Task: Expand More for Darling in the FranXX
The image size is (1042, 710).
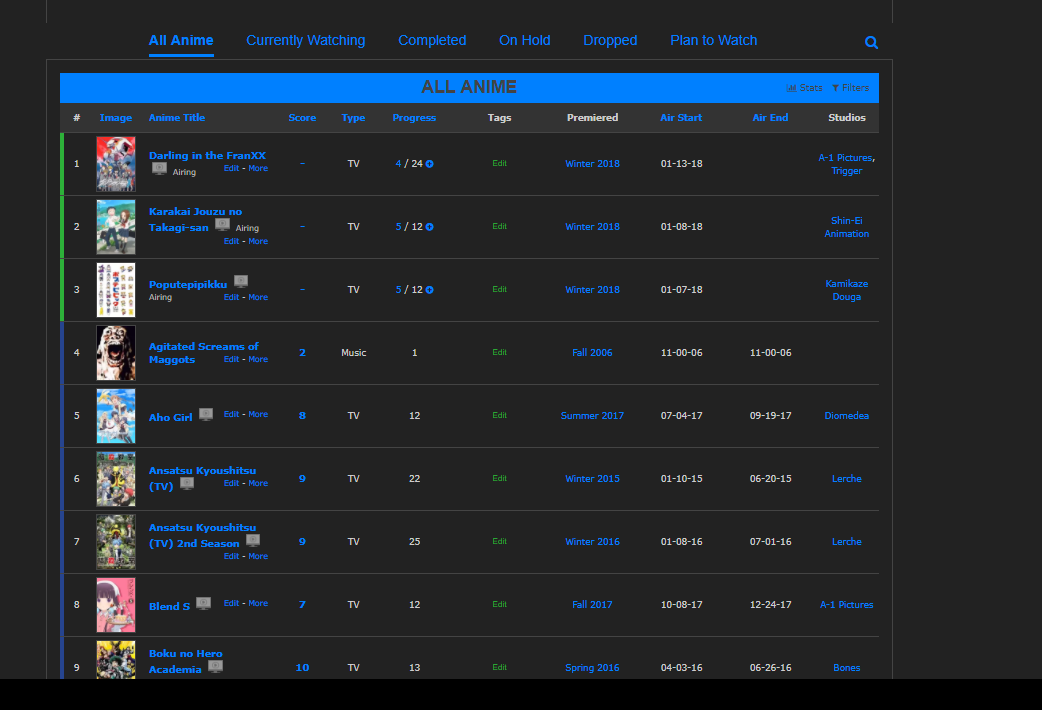Action: [x=258, y=168]
